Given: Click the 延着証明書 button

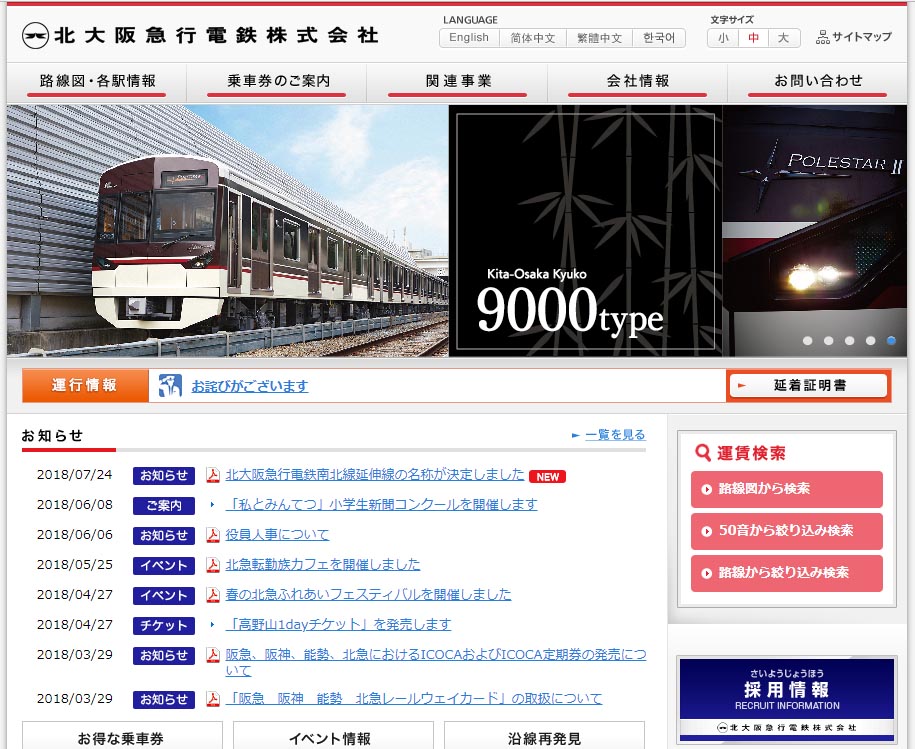Looking at the screenshot, I should tap(808, 385).
